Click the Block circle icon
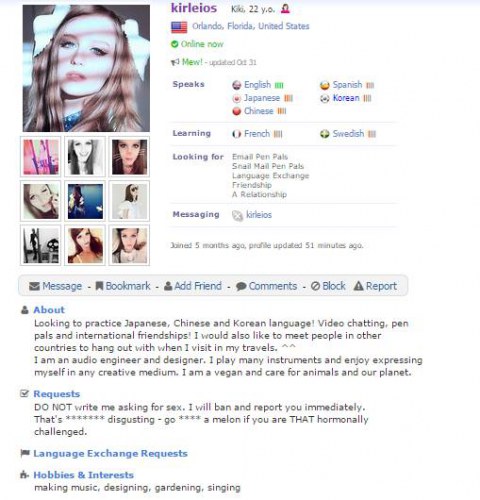 (315, 286)
